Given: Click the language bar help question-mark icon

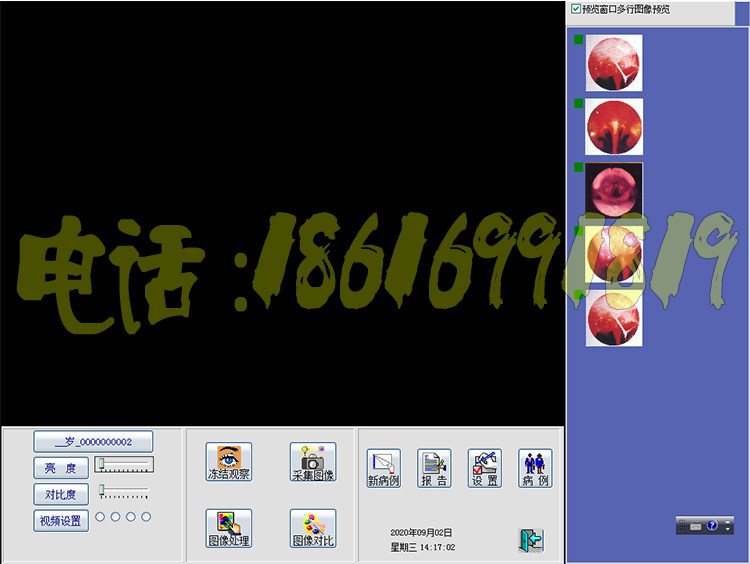Looking at the screenshot, I should coord(712,525).
